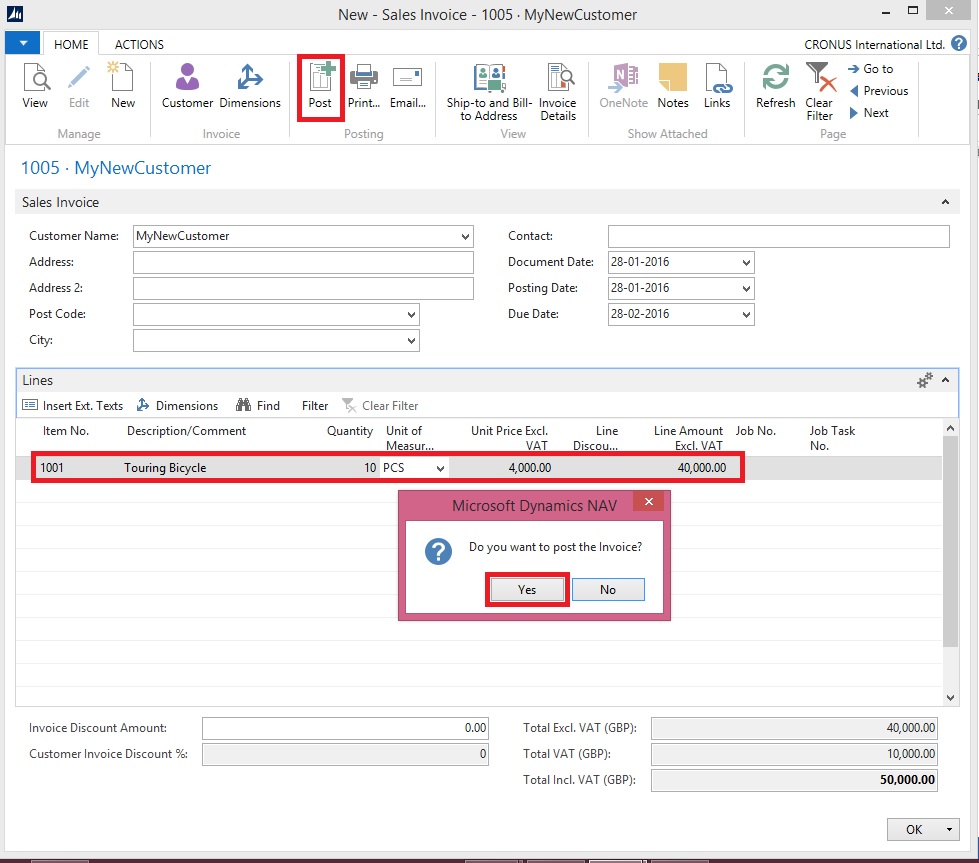Confirm posting with Yes button
979x863 pixels.
(x=527, y=590)
